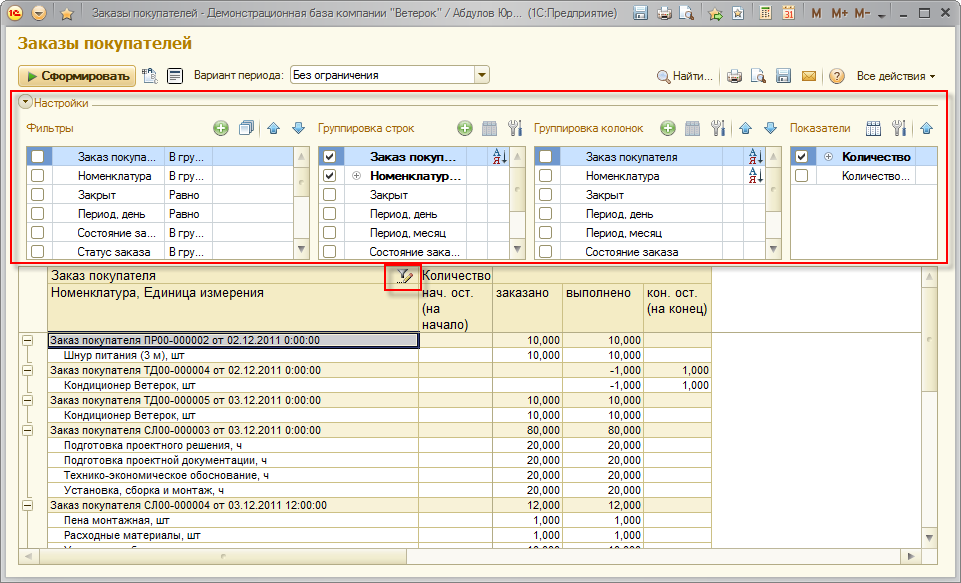Open help with the question mark icon
Image resolution: width=961 pixels, height=583 pixels.
click(837, 76)
